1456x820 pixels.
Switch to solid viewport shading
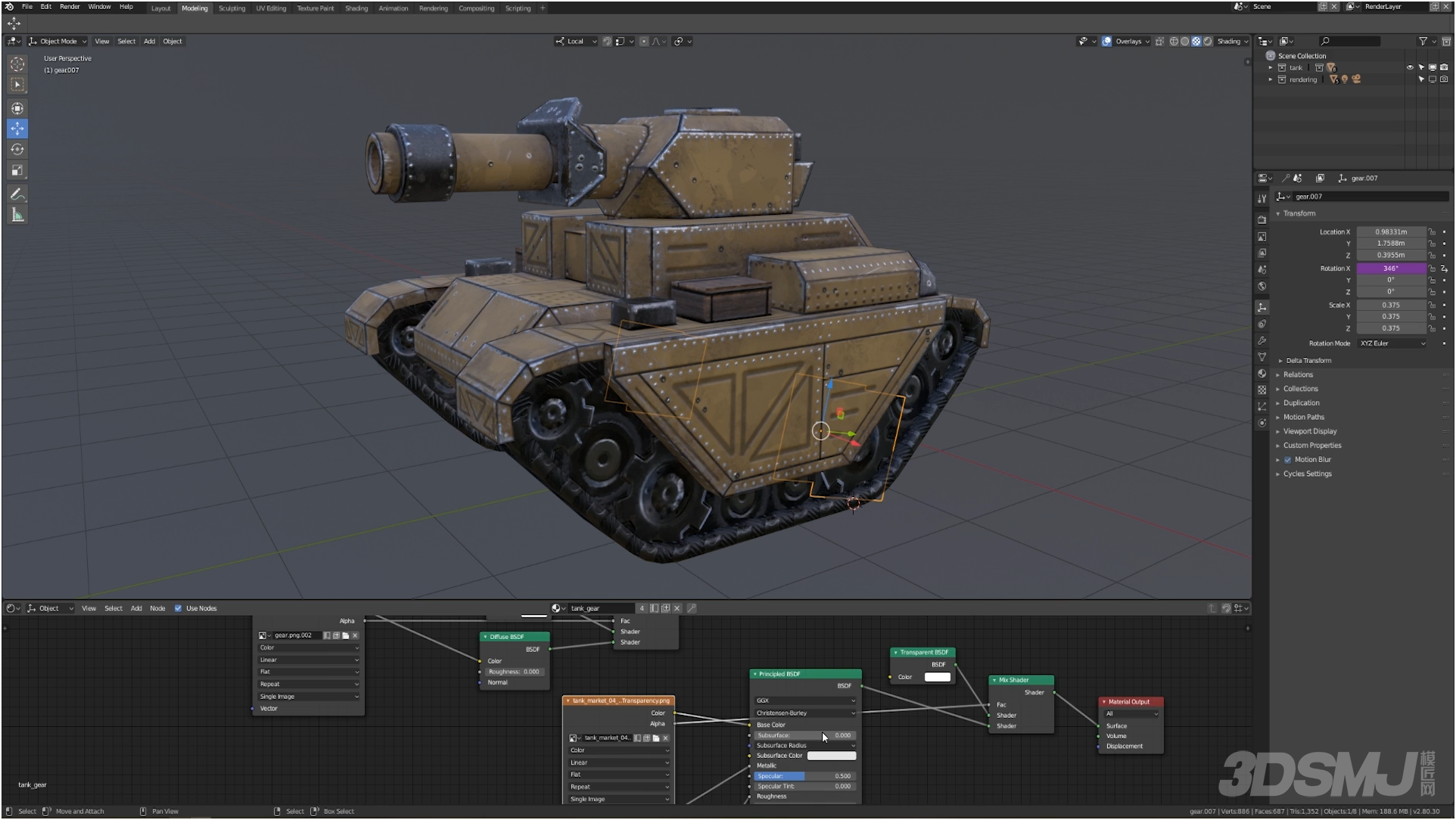coord(1185,42)
